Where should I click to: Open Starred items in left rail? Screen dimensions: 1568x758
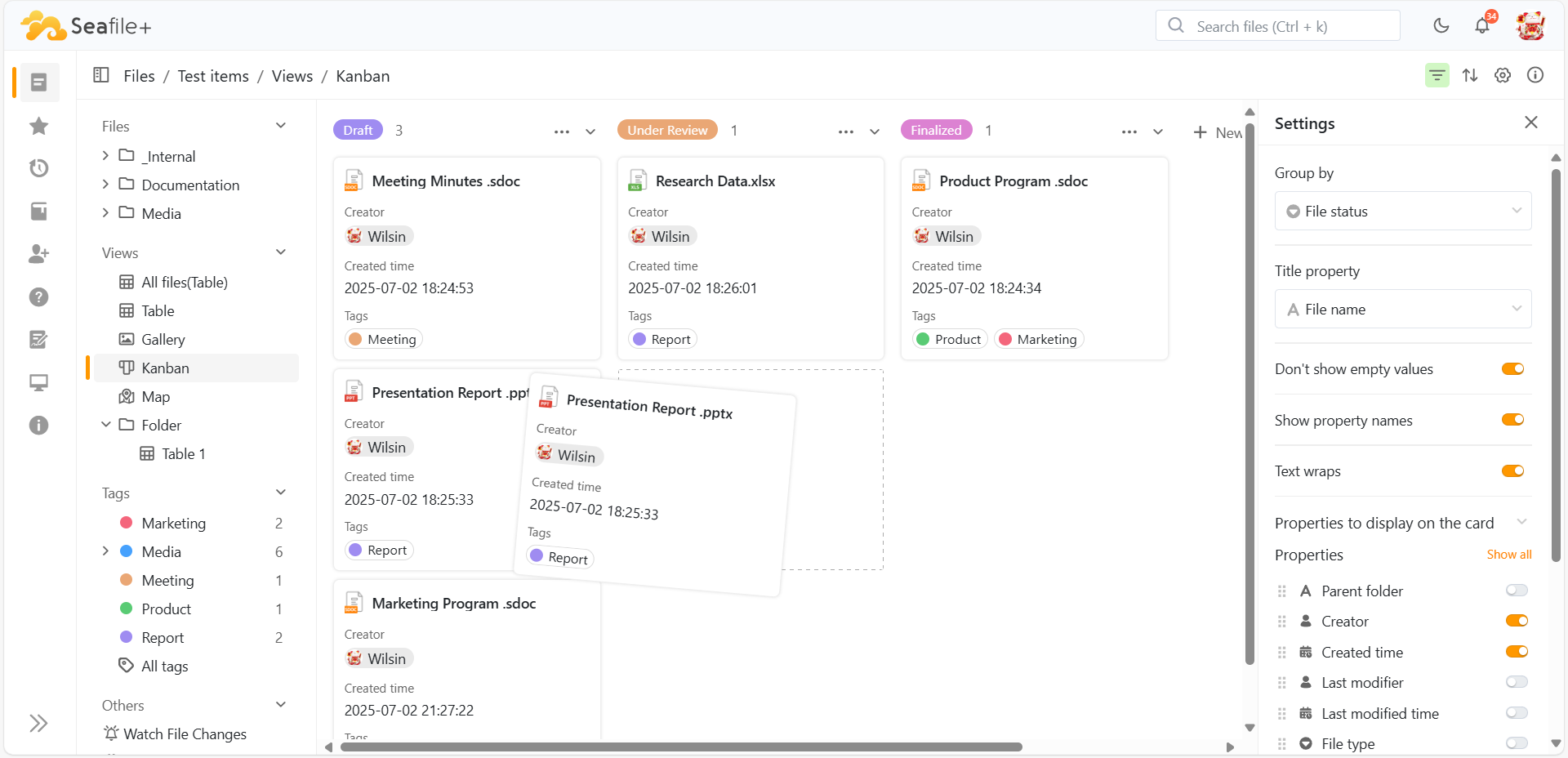click(38, 126)
